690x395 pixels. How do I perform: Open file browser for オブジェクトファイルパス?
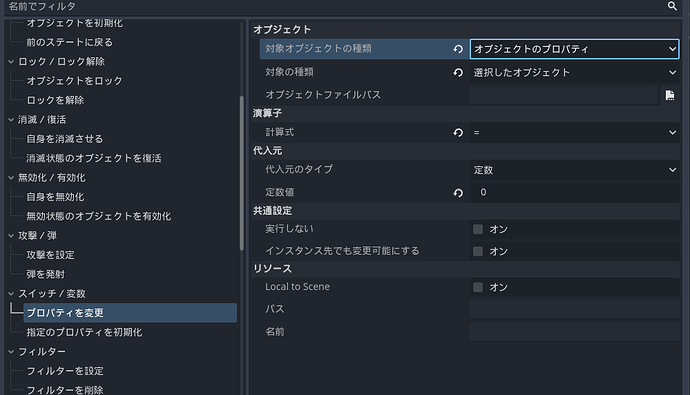pos(670,95)
